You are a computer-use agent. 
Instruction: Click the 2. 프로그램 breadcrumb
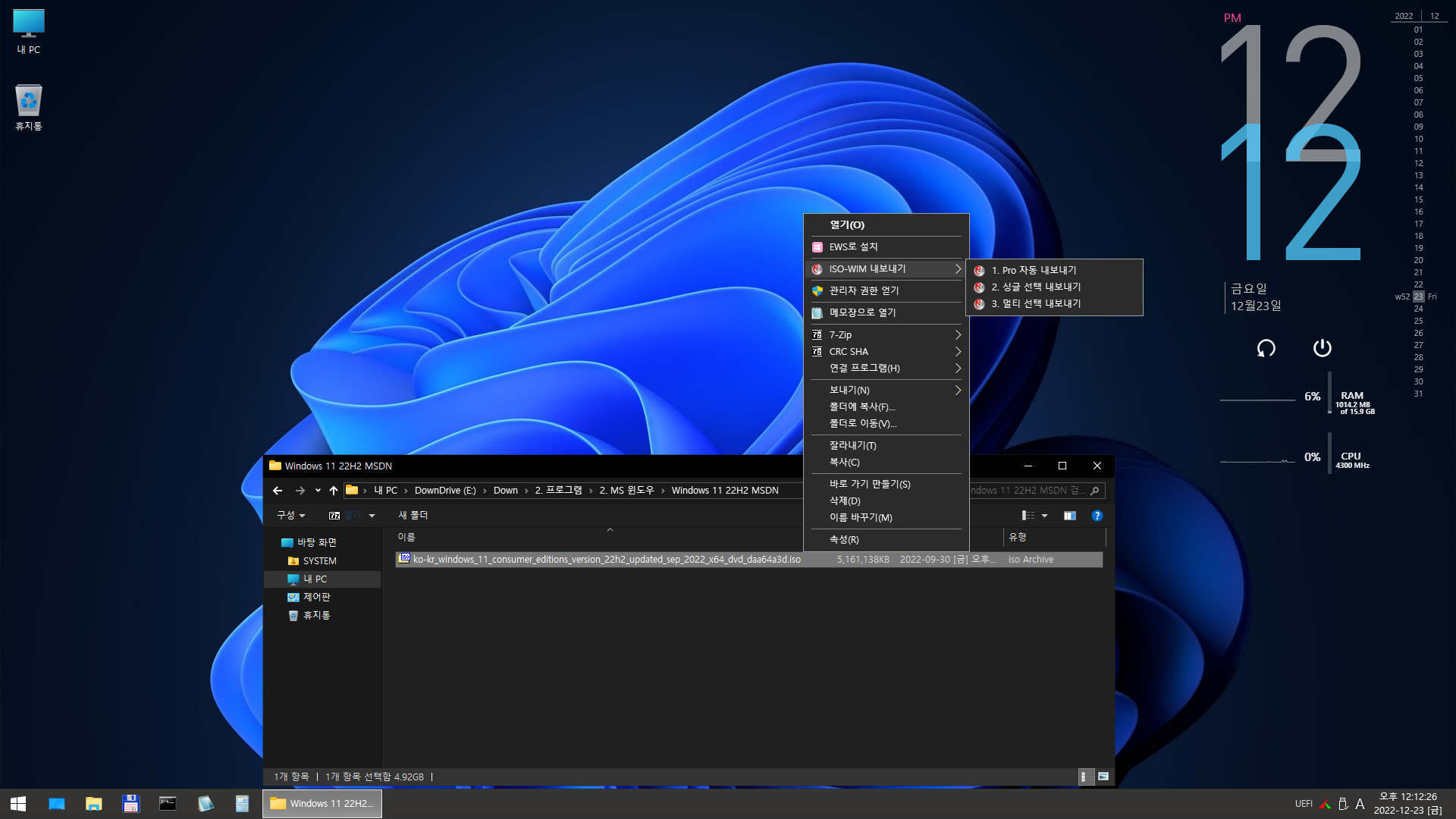pyautogui.click(x=559, y=491)
